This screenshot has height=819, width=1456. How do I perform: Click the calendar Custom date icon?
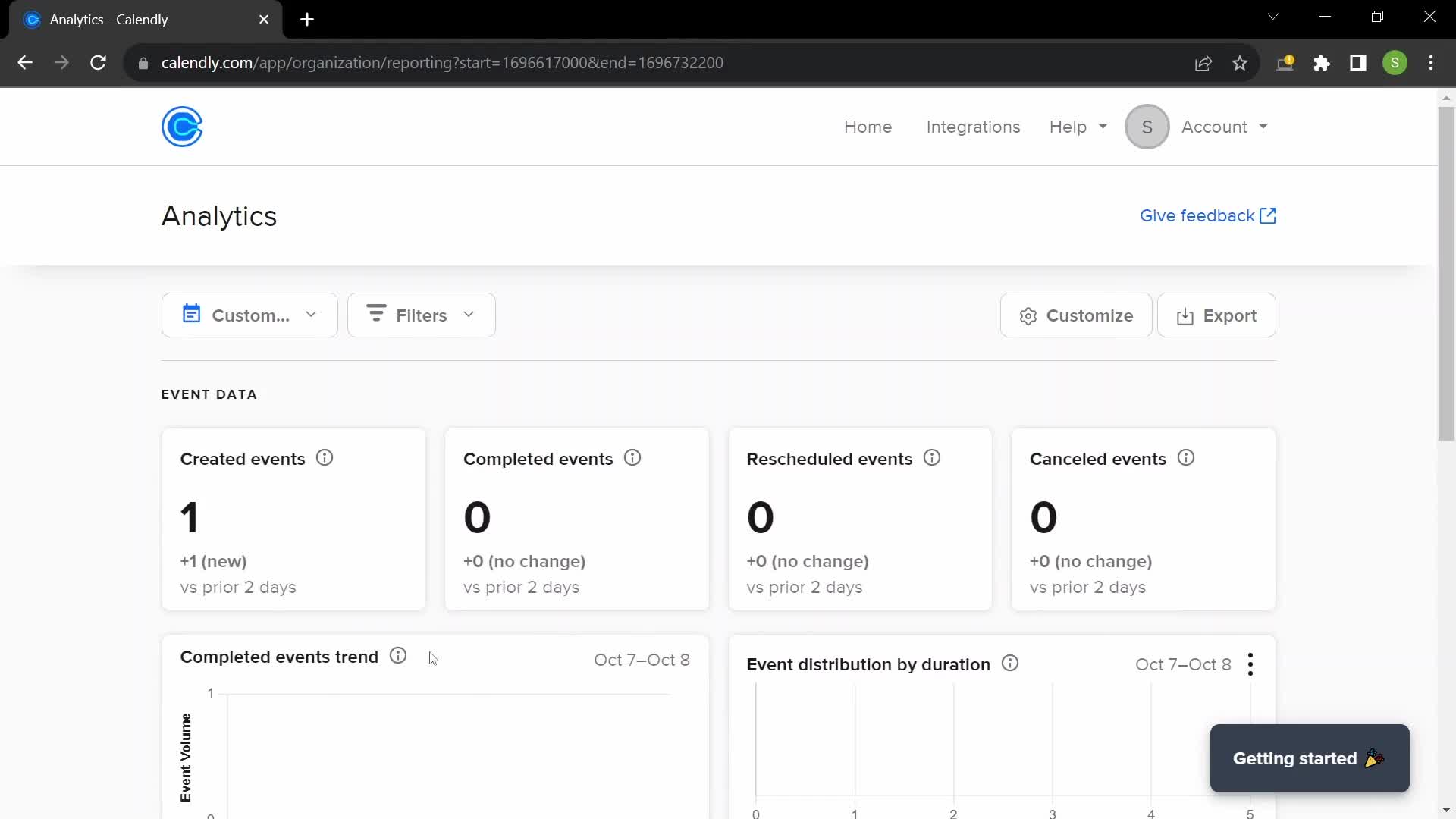point(192,315)
